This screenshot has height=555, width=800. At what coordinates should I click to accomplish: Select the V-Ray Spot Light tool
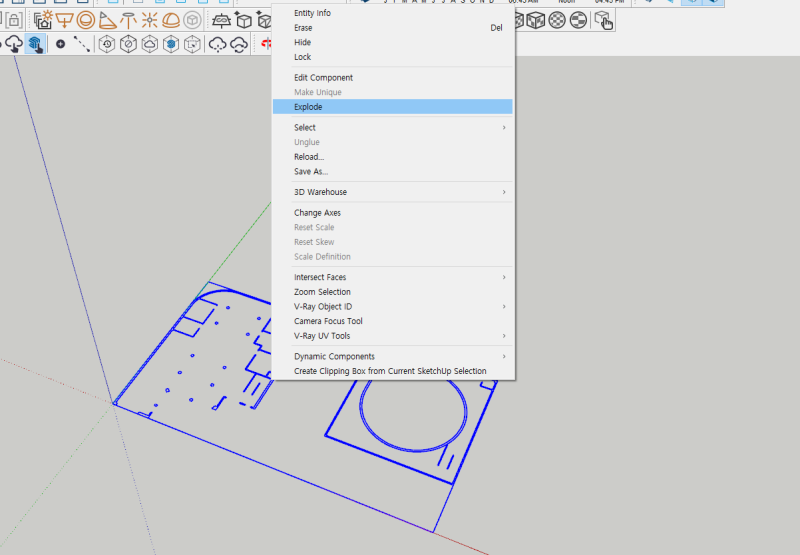pos(107,20)
